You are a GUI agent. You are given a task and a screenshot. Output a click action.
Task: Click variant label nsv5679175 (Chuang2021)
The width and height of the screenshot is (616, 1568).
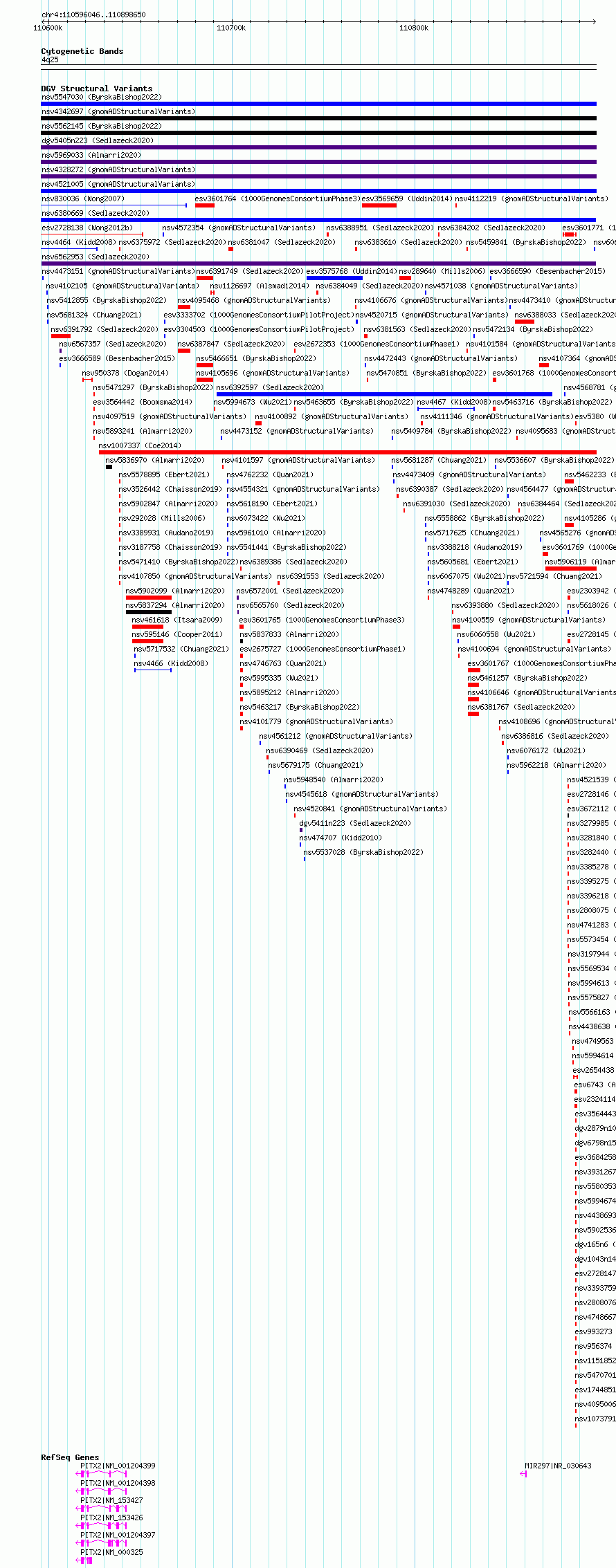pyautogui.click(x=316, y=766)
